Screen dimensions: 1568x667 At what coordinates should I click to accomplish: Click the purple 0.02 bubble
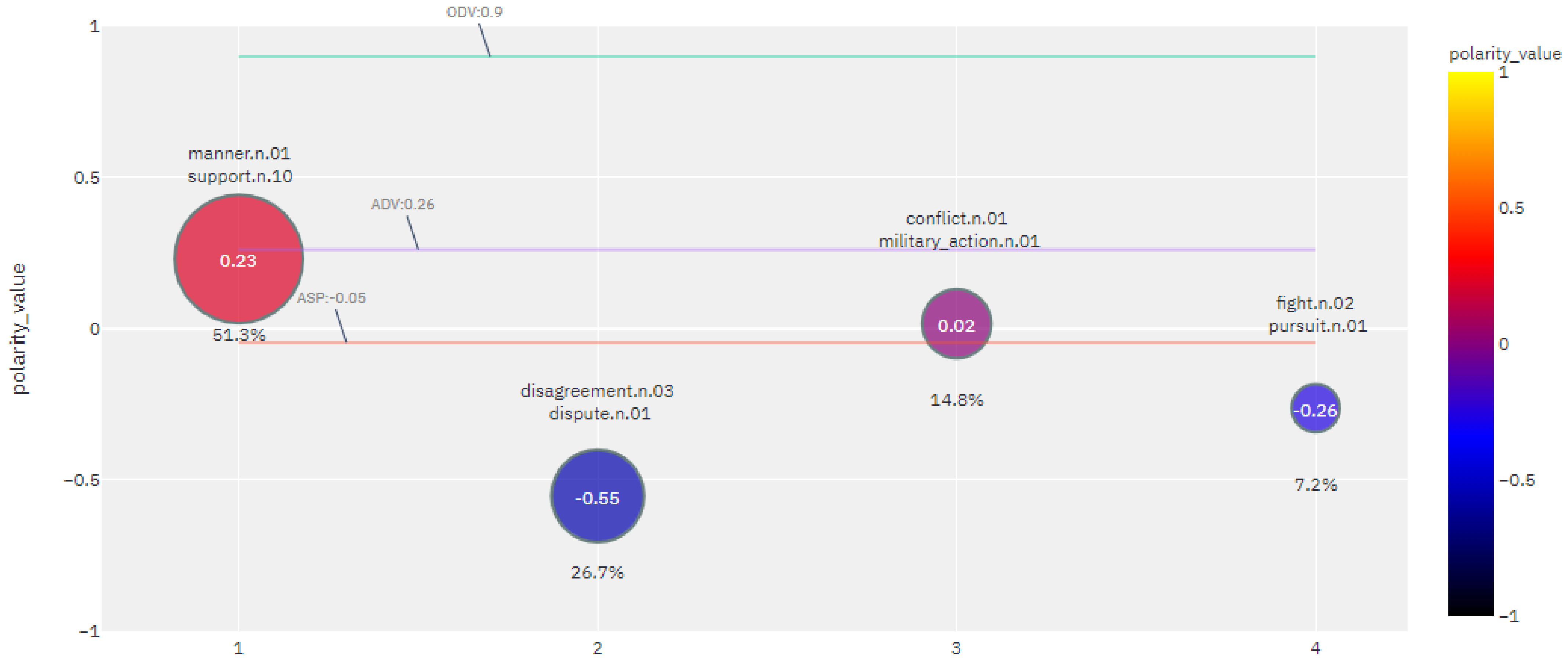[x=956, y=324]
